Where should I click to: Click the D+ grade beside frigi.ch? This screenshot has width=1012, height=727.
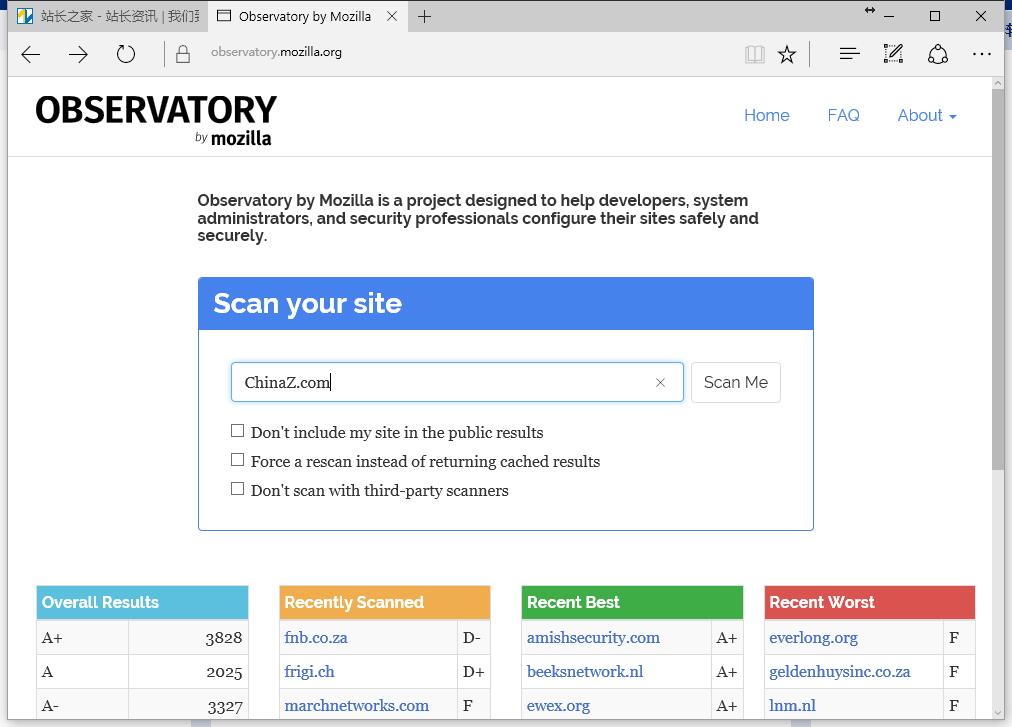click(473, 671)
